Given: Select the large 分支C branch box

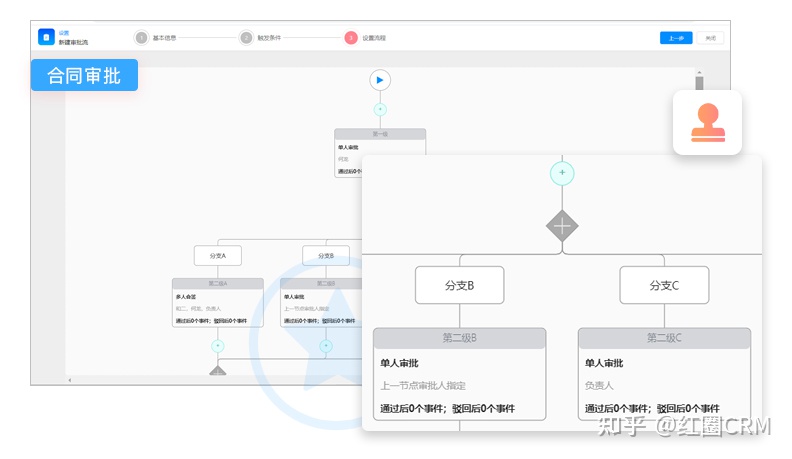Looking at the screenshot, I should 664,285.
